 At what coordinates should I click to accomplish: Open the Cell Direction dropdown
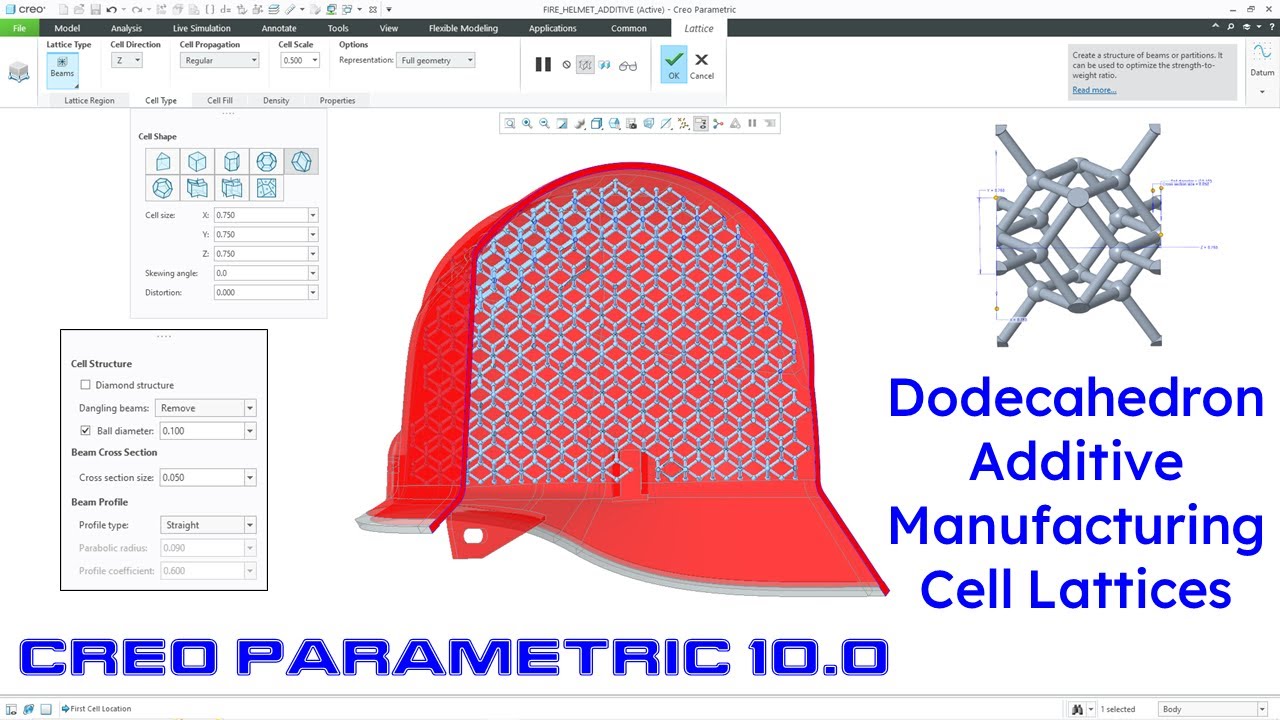(x=126, y=60)
